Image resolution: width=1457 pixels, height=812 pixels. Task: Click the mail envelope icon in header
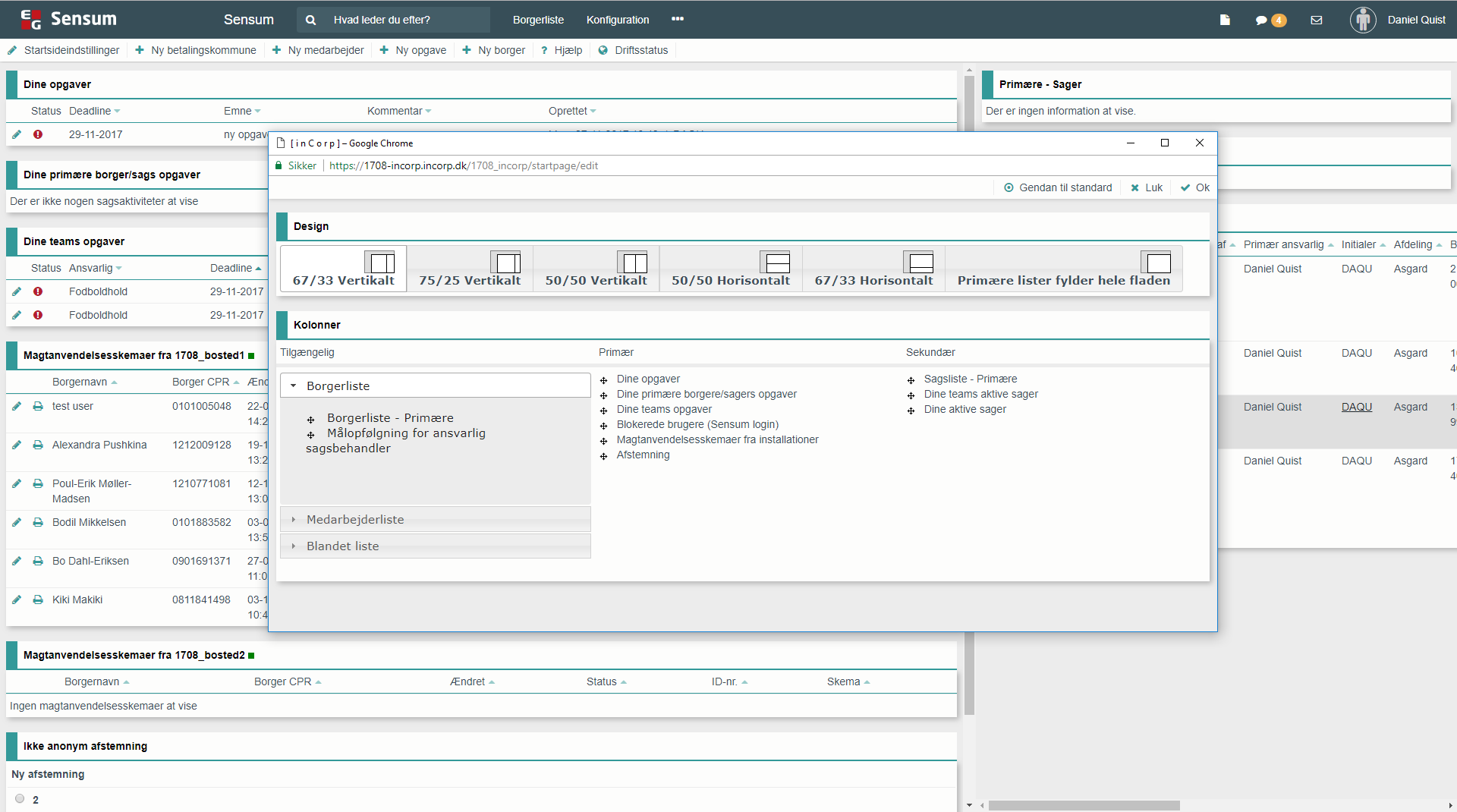(x=1317, y=20)
